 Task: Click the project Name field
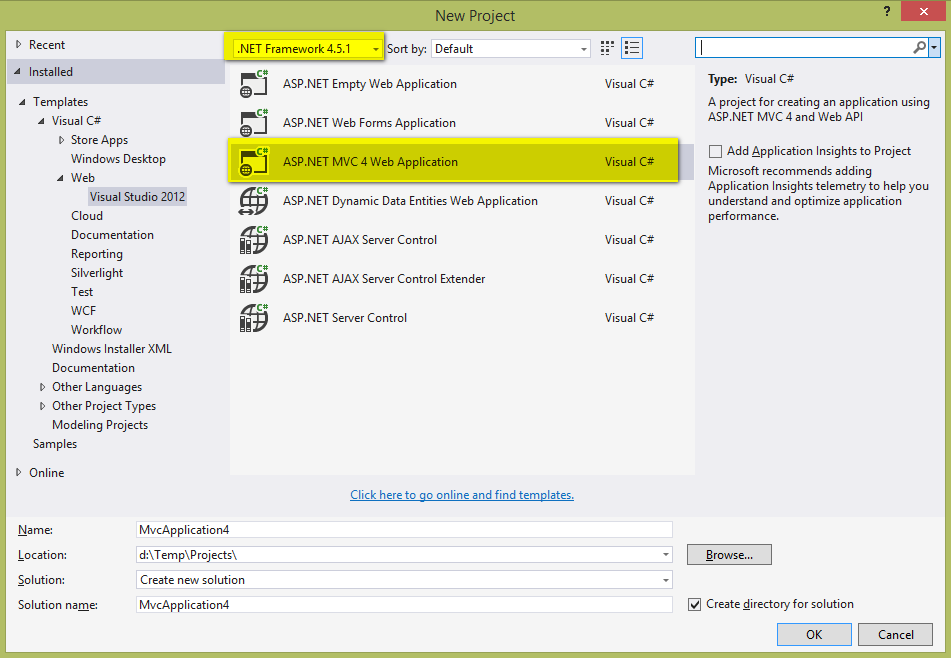pos(404,530)
